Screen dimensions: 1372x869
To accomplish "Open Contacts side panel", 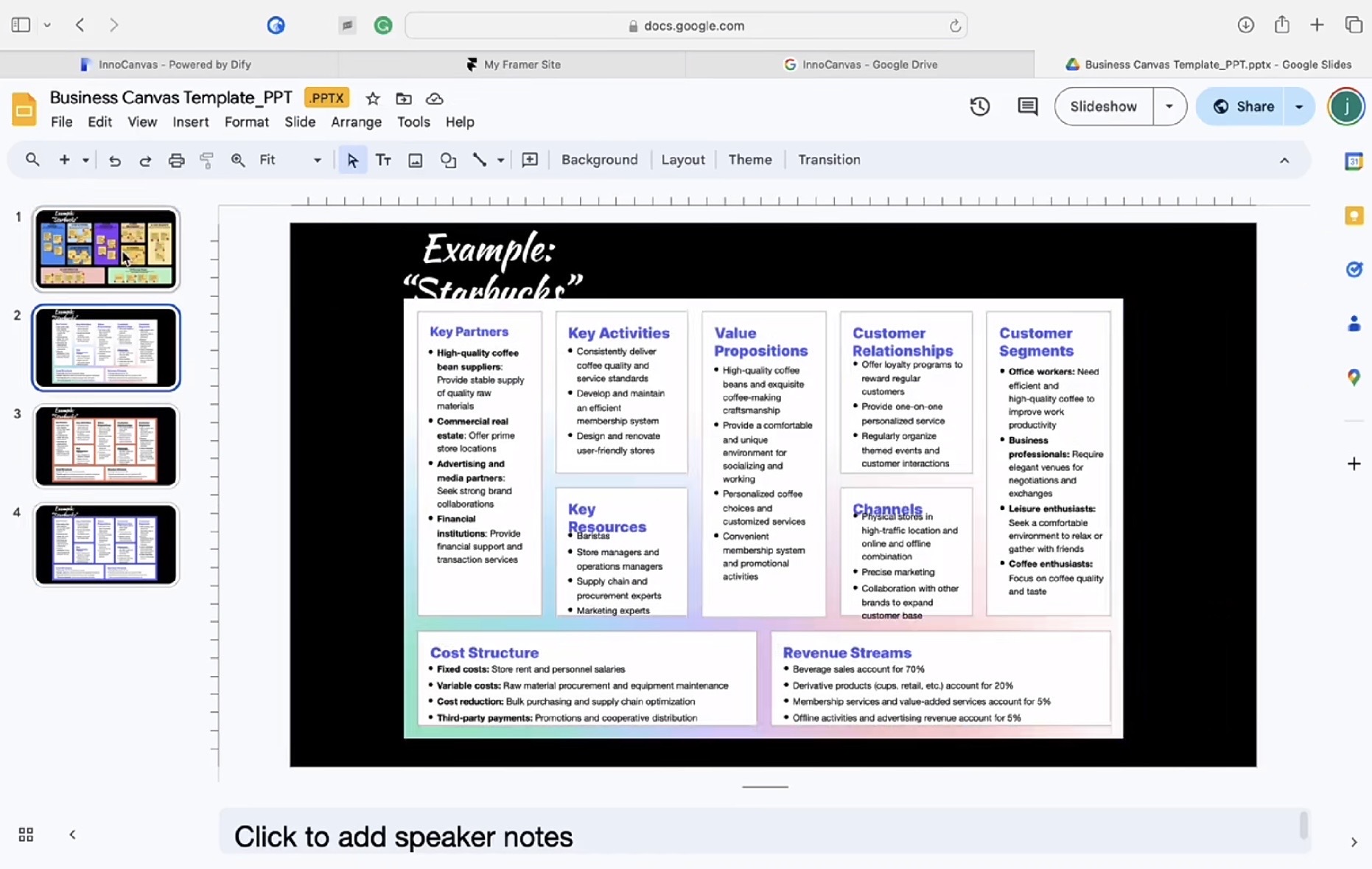I will coord(1354,324).
